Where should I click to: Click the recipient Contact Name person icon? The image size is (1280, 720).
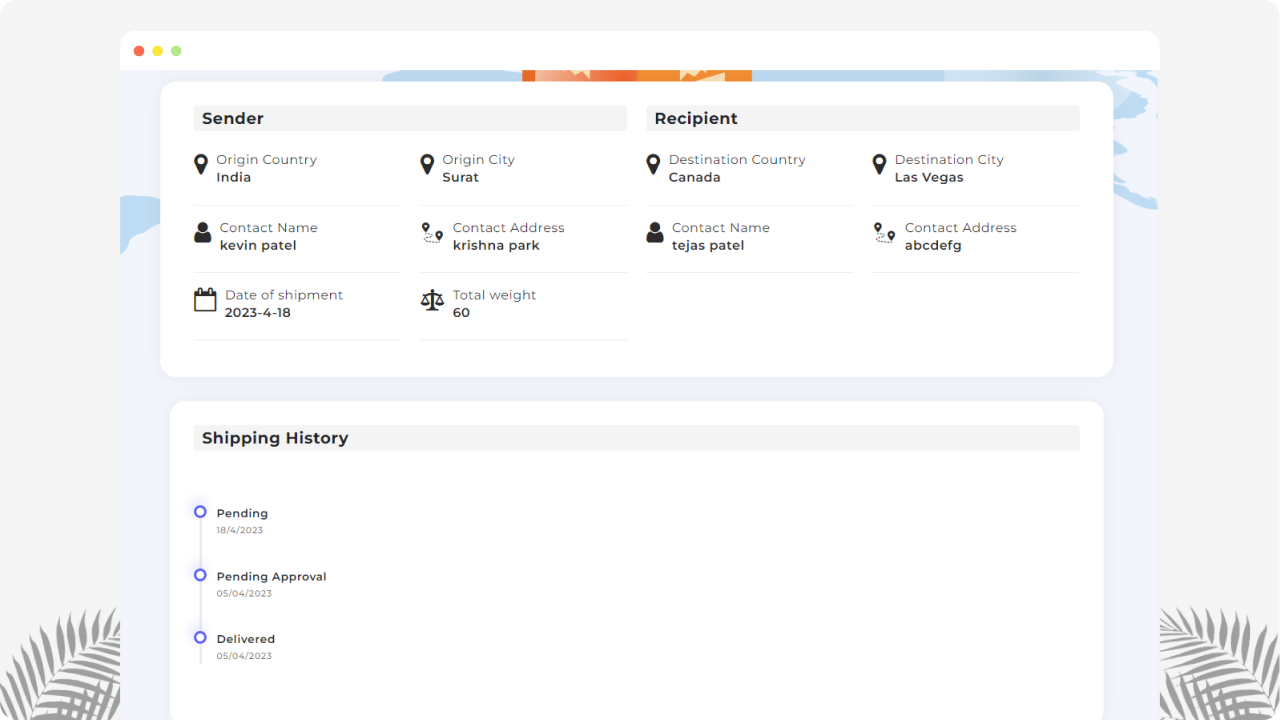click(654, 232)
